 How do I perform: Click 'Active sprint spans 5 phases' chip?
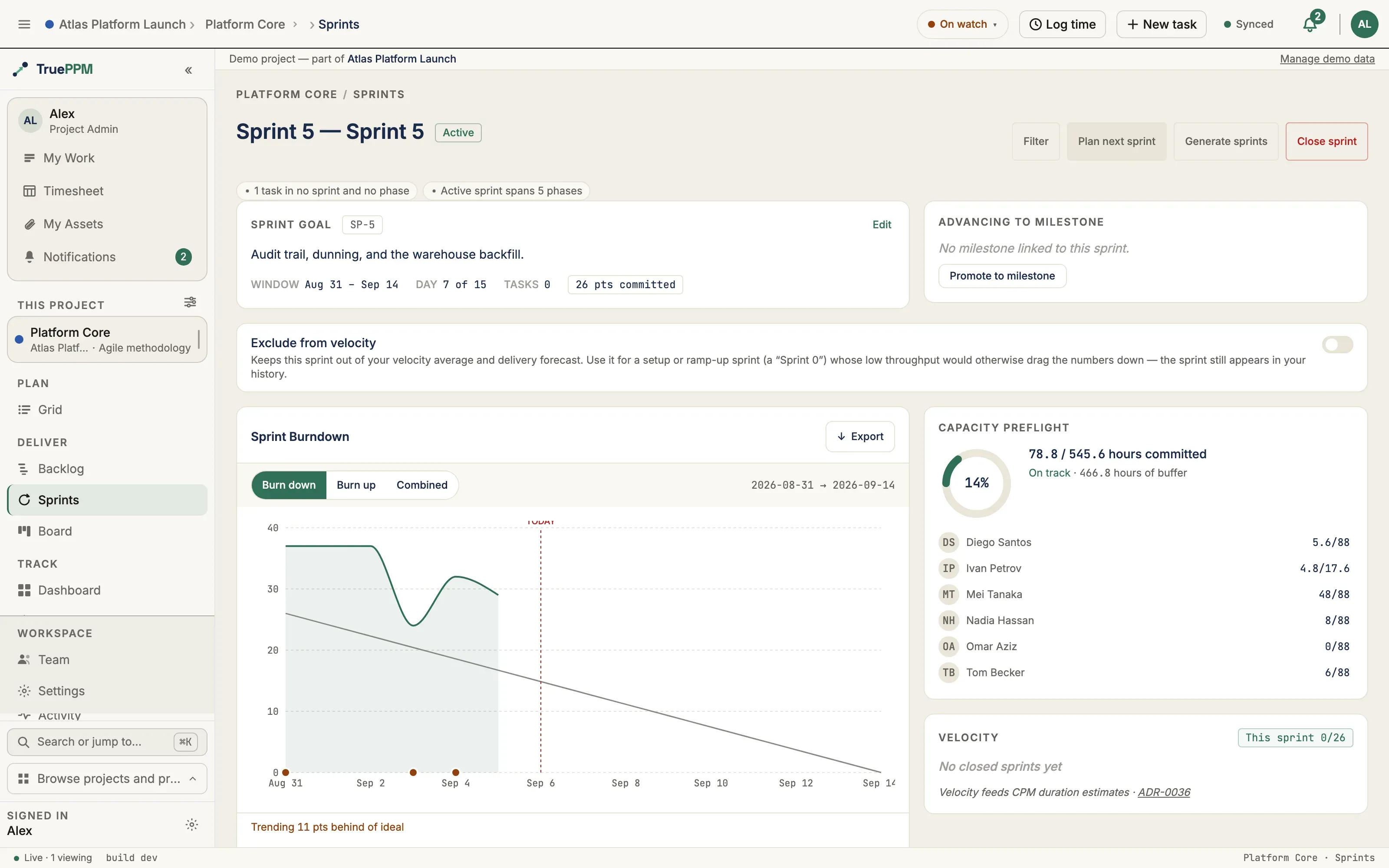coord(506,191)
